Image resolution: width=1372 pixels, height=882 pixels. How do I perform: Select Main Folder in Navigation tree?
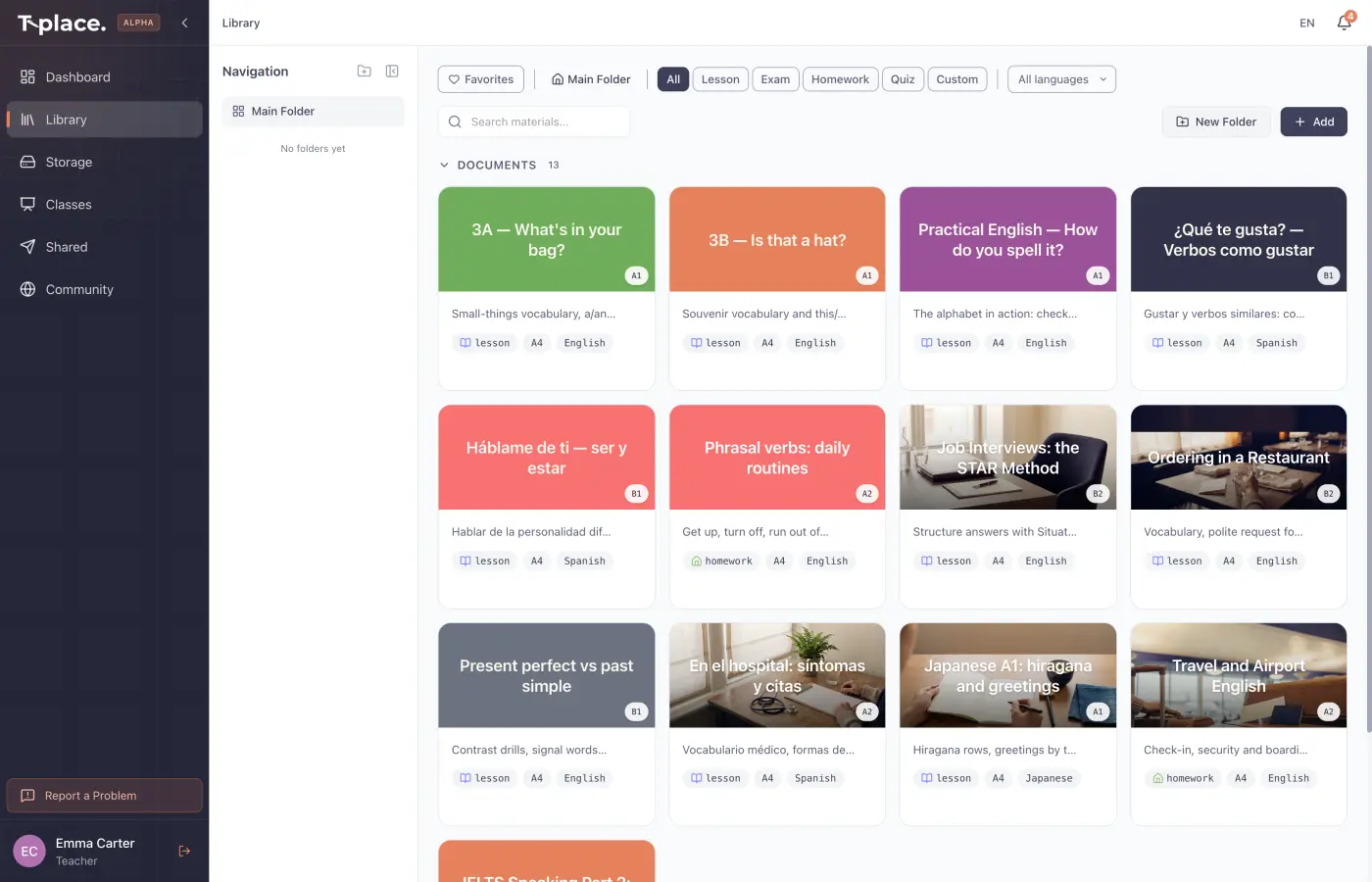(x=313, y=112)
